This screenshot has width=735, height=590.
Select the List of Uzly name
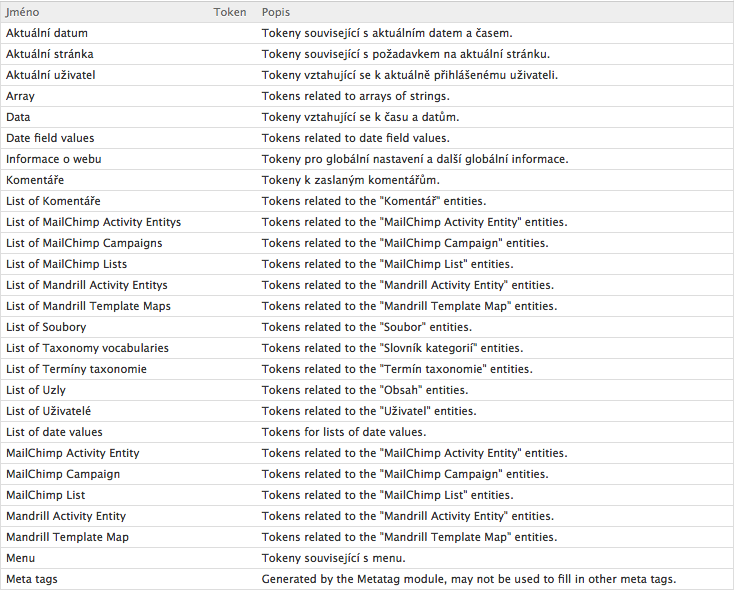click(36, 390)
